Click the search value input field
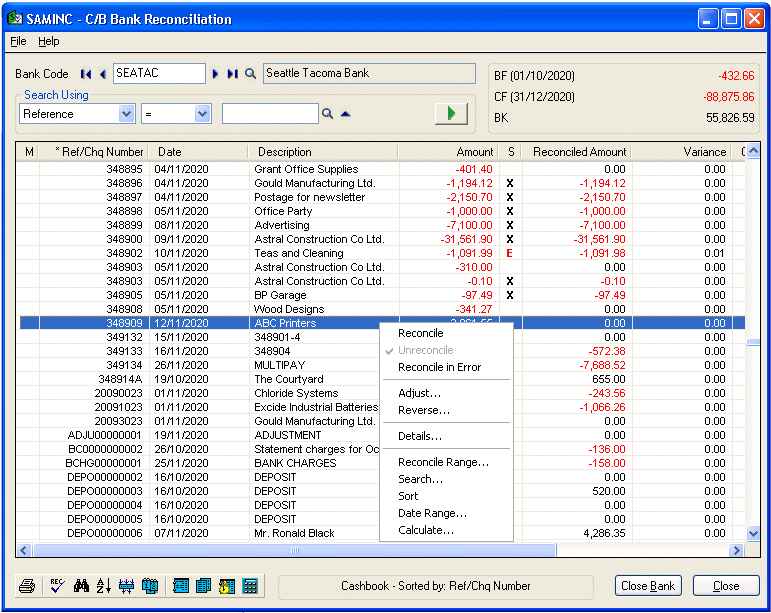The height and width of the screenshot is (613, 771). 269,115
